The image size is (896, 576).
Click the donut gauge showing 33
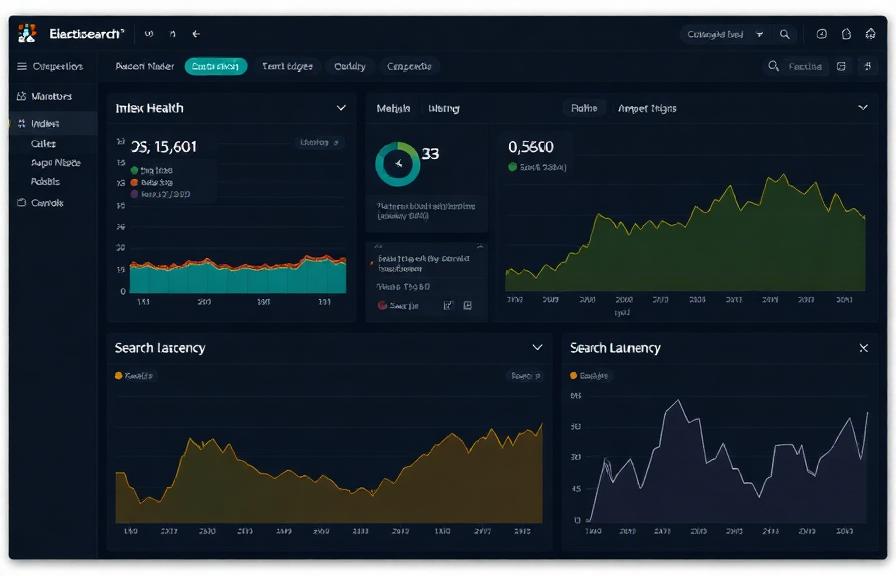point(397,162)
